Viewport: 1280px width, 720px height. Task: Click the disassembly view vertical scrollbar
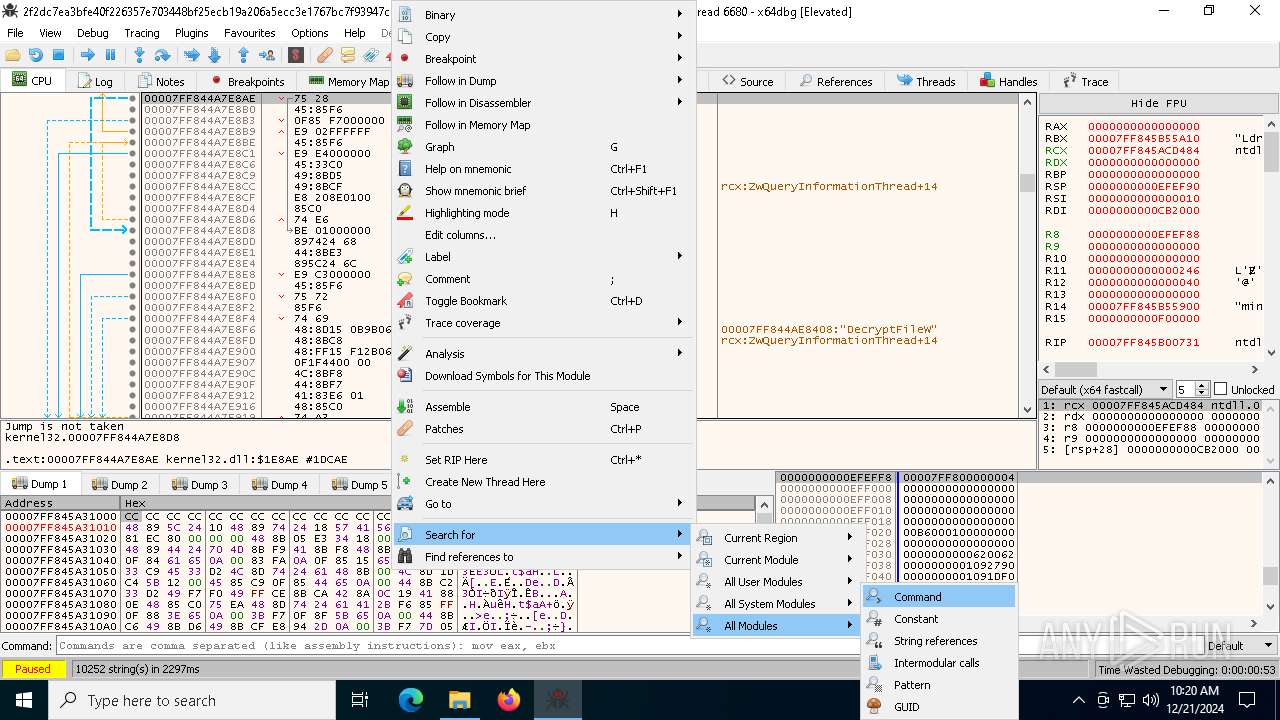tap(1027, 255)
